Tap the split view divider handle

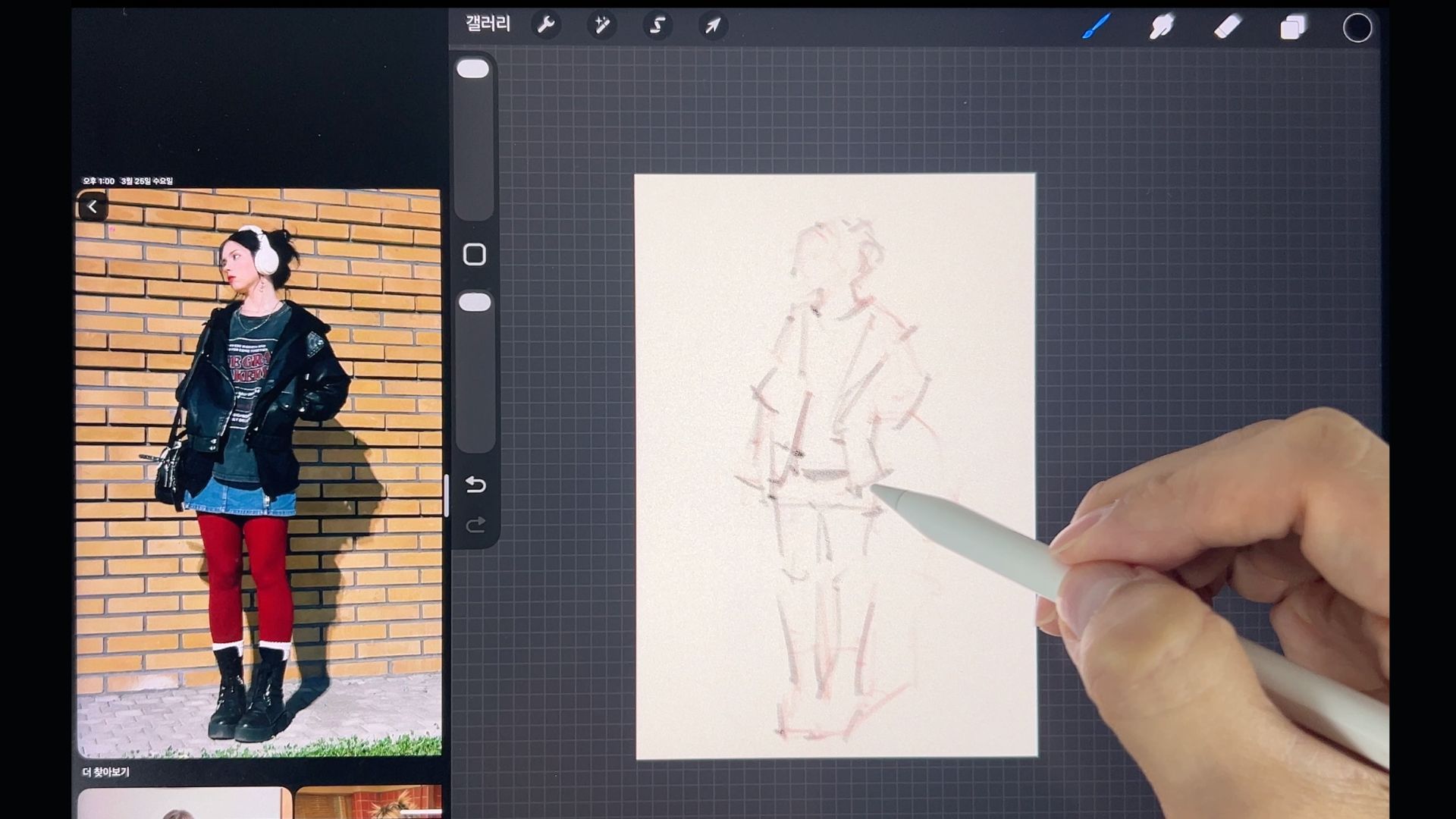(x=447, y=495)
